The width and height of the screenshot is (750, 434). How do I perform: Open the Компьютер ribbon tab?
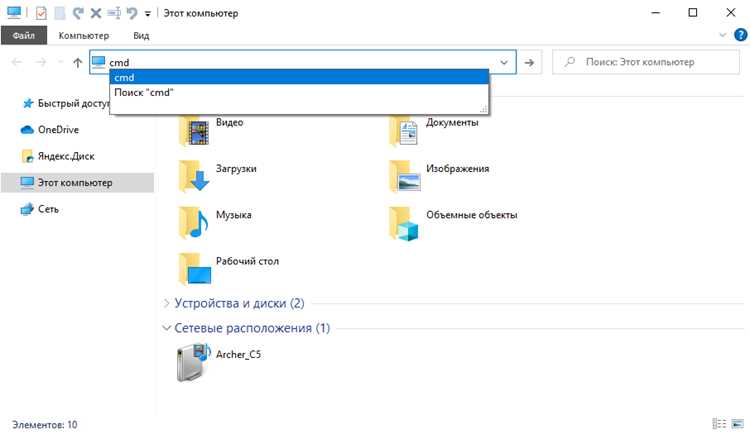84,35
